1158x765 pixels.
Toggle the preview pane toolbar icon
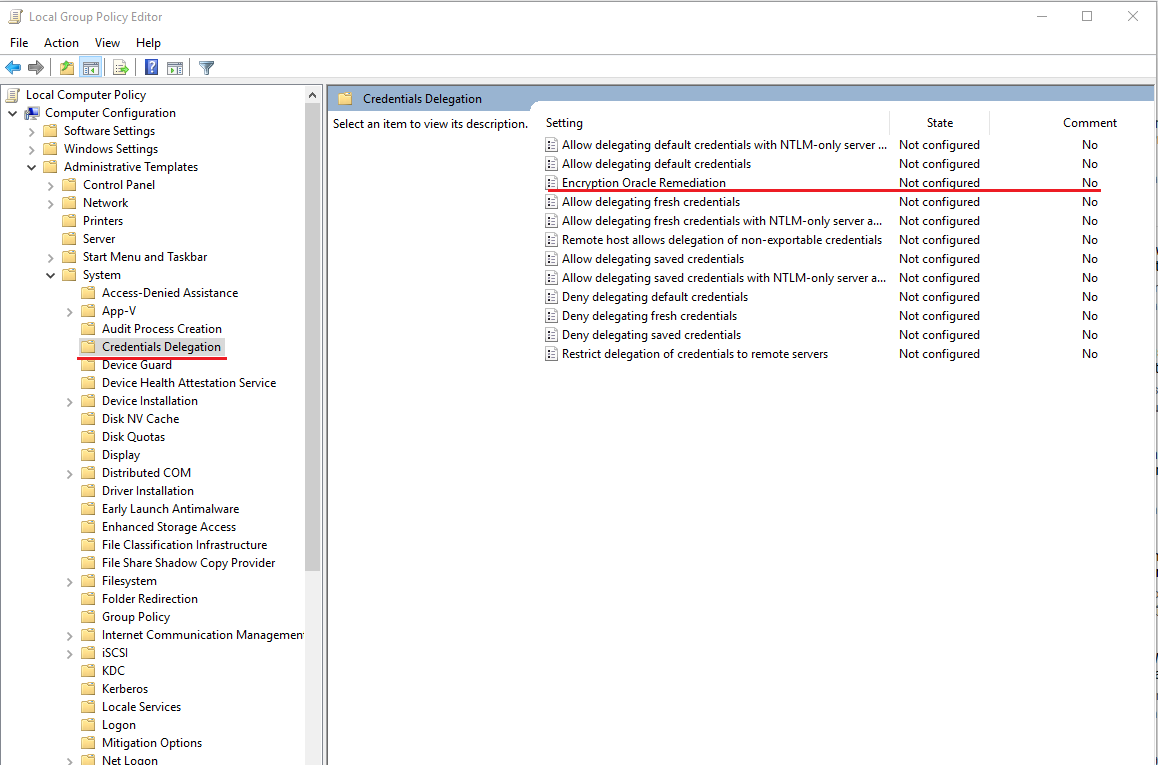pos(175,67)
